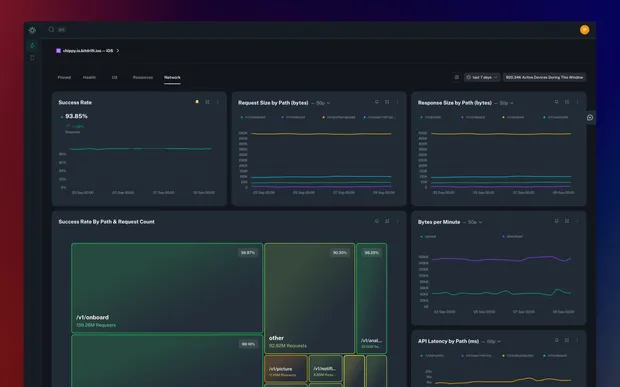Toggle the yellow legend series in Response Size chart
620x387 pixels.
tap(513, 117)
